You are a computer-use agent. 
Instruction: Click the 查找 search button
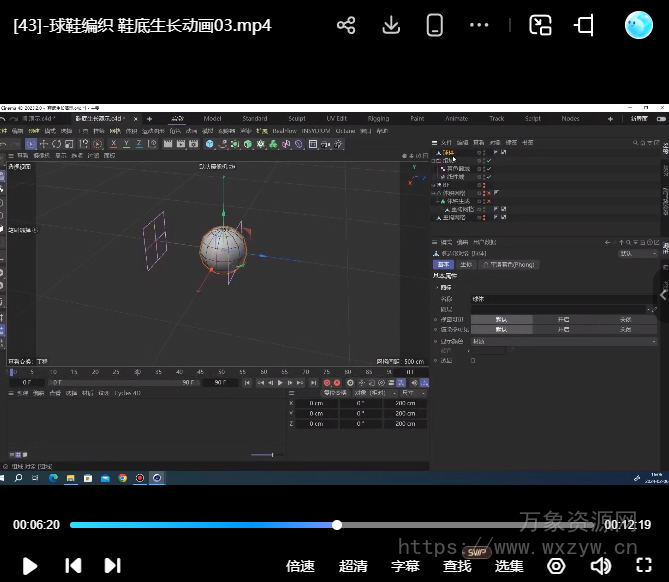(x=457, y=565)
